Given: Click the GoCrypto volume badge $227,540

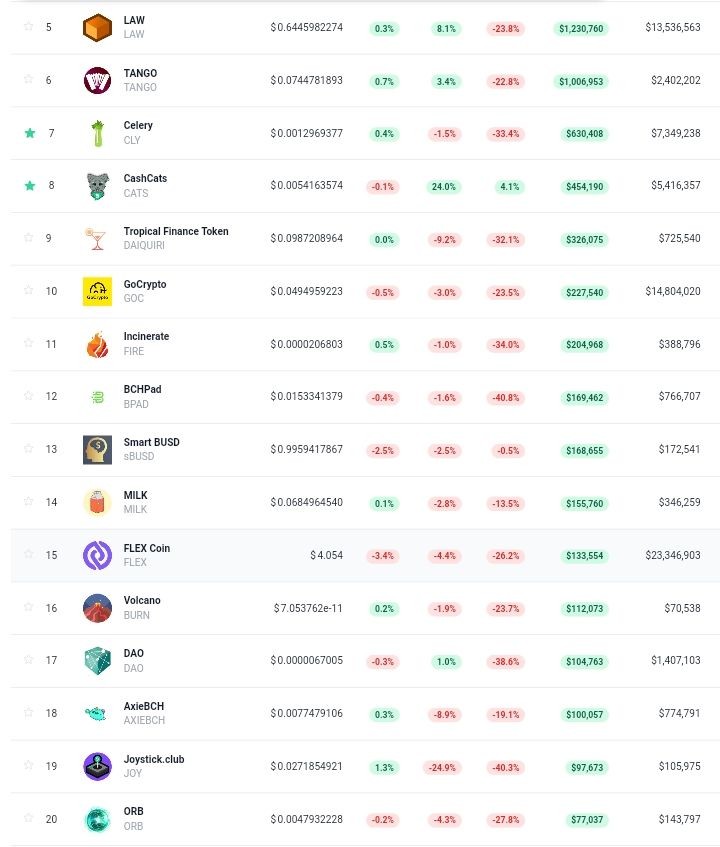Looking at the screenshot, I should point(584,292).
